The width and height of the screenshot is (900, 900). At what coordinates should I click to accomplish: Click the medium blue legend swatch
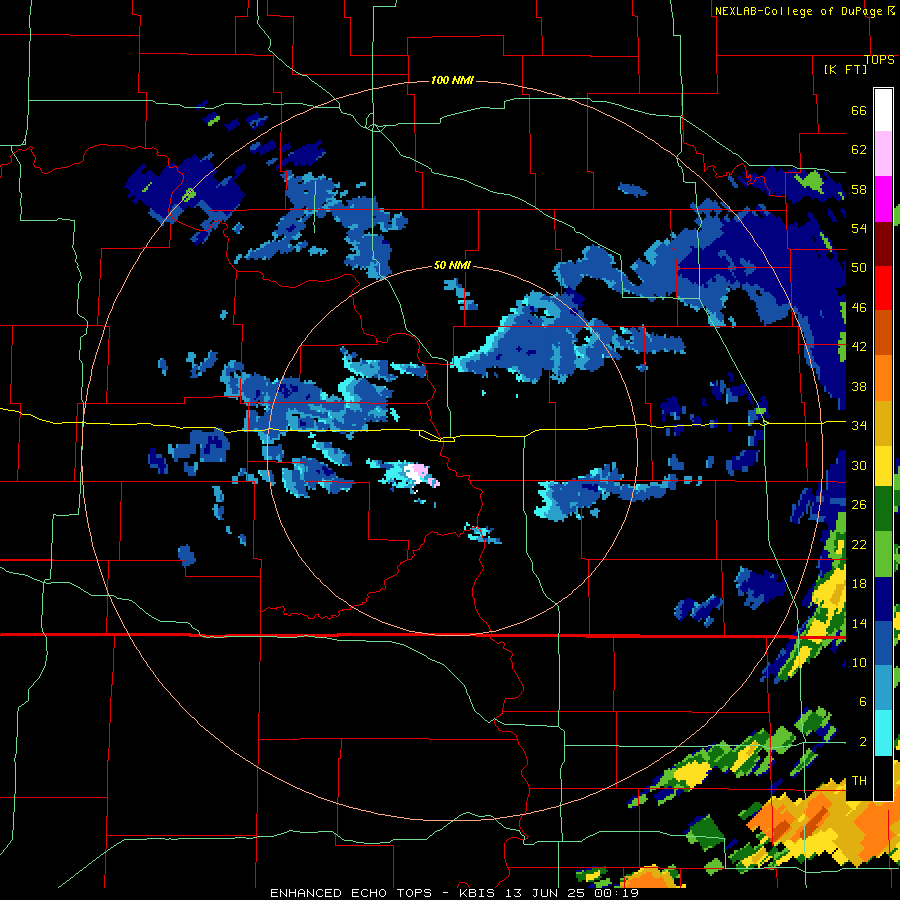click(x=883, y=643)
